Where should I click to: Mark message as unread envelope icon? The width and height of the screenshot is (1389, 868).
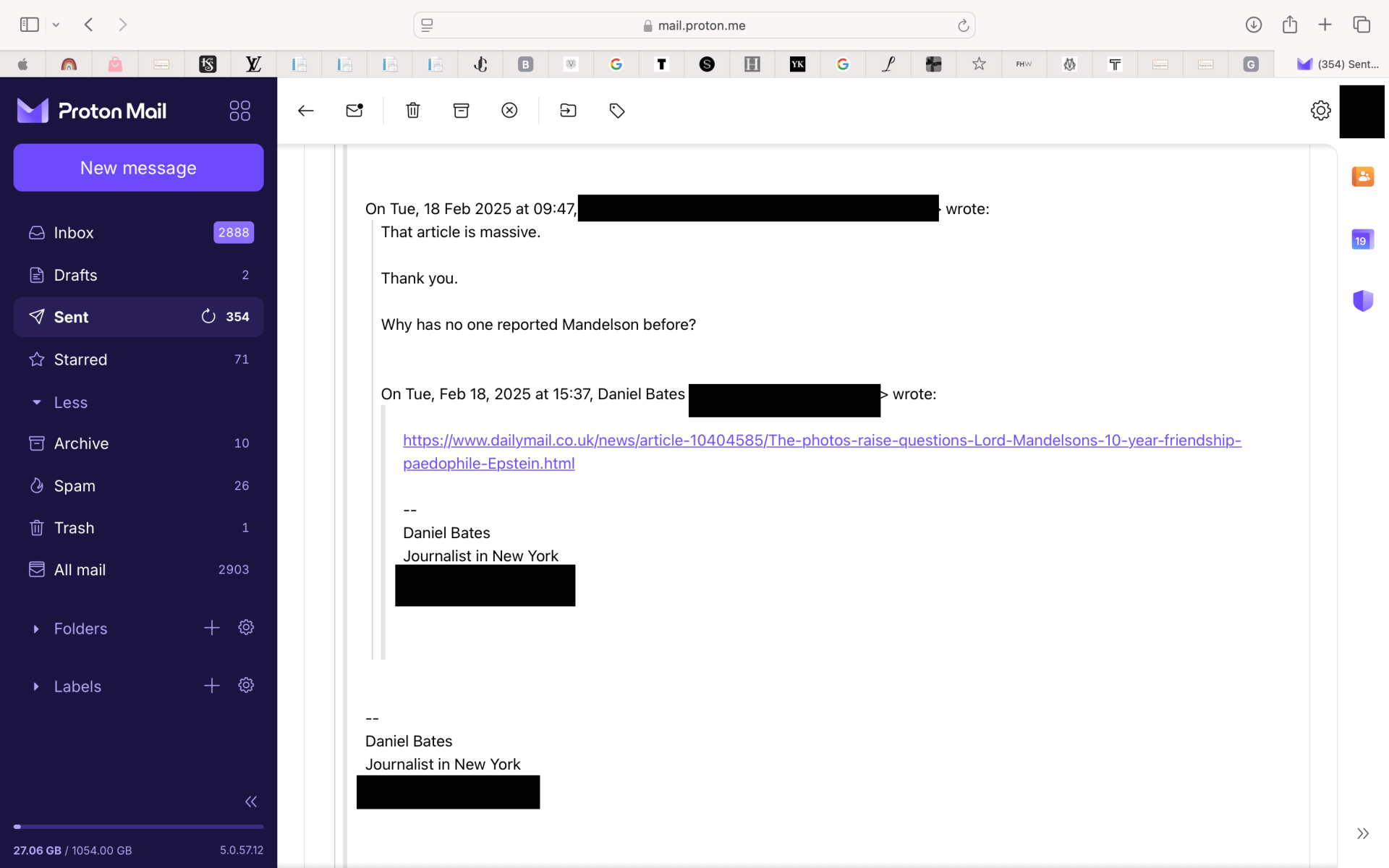pos(354,111)
